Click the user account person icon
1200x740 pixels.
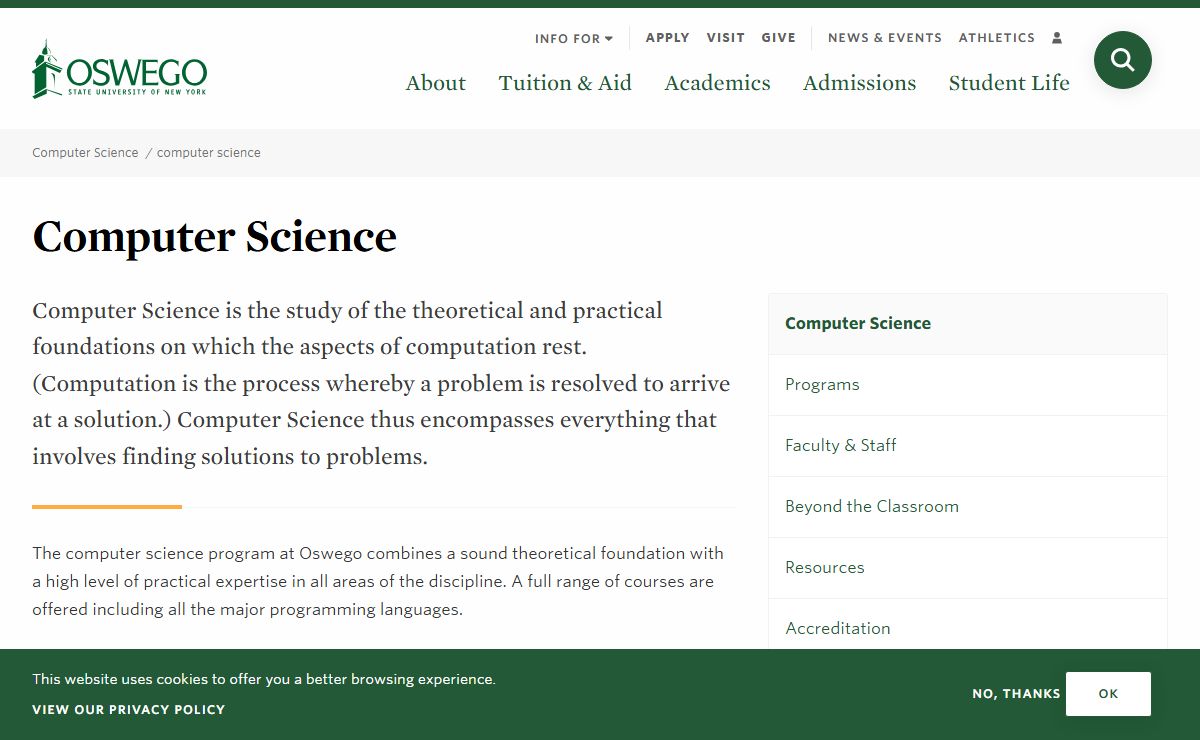tap(1057, 38)
